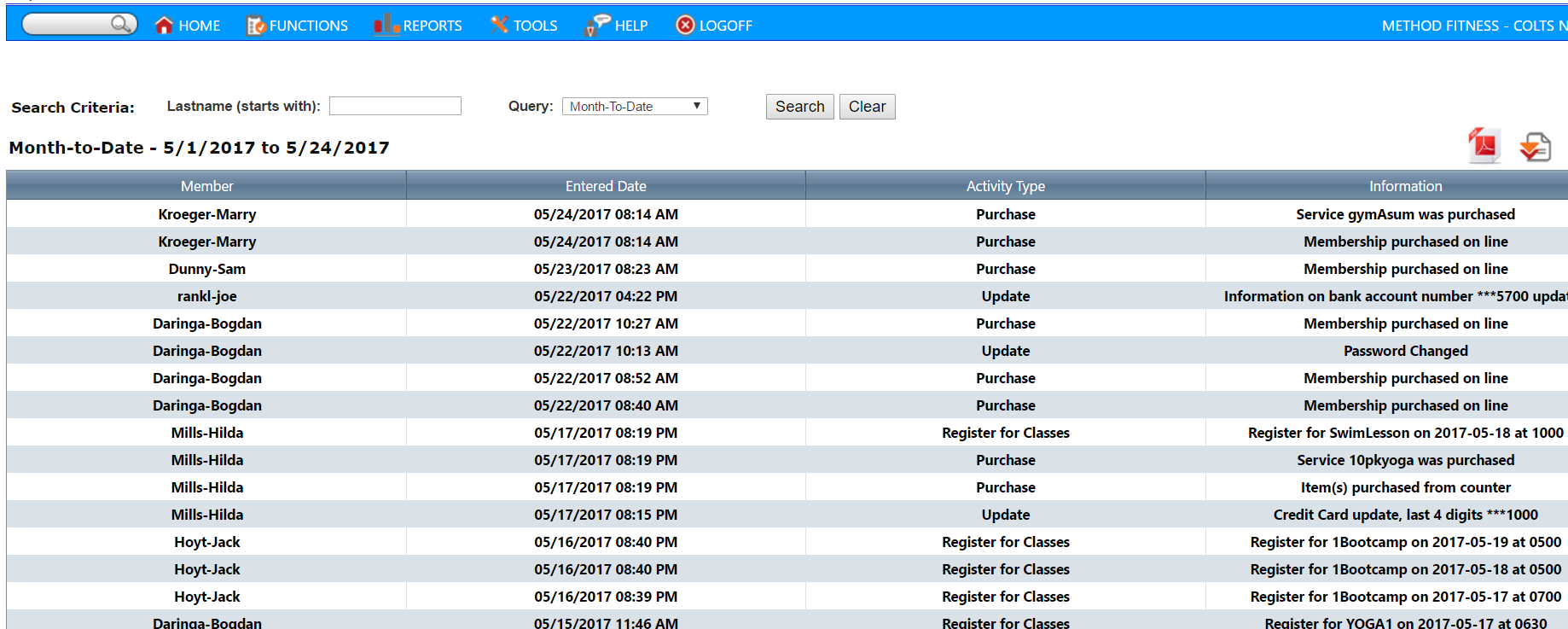1568x629 pixels.
Task: Sort by Member column header
Action: (206, 186)
